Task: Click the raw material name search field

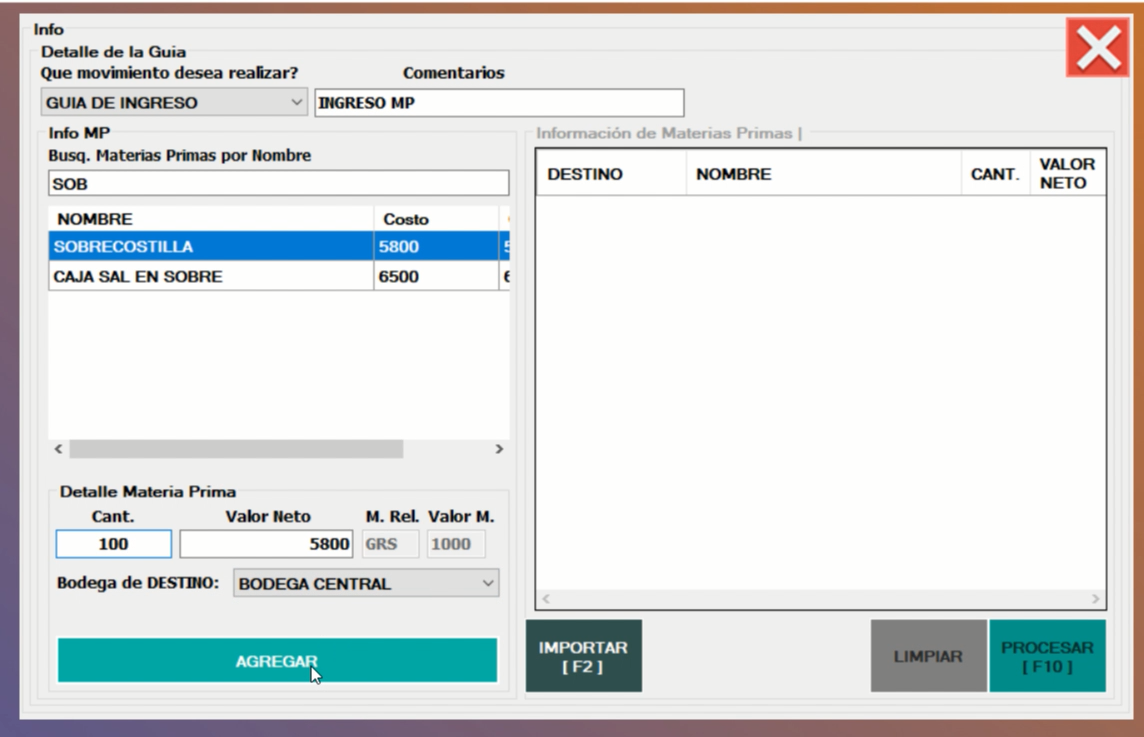Action: click(x=278, y=184)
